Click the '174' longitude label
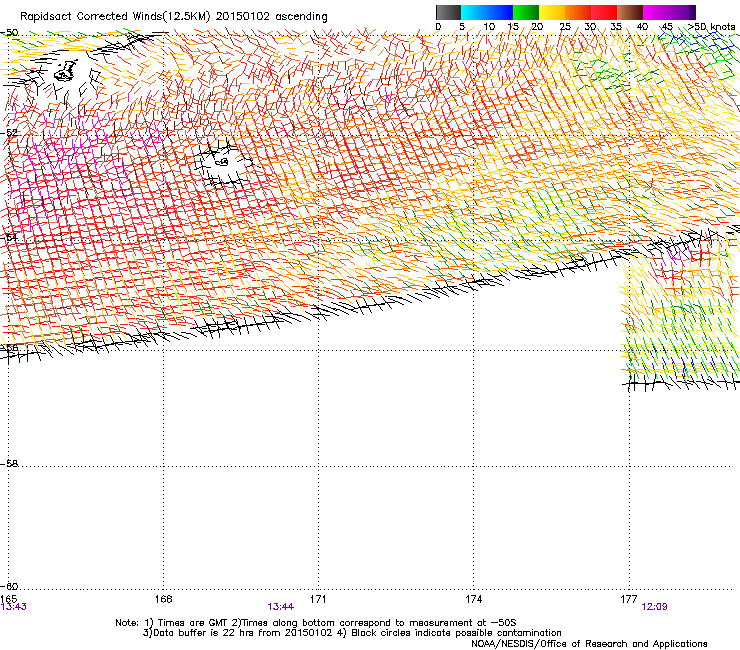740x650 pixels. coord(473,599)
